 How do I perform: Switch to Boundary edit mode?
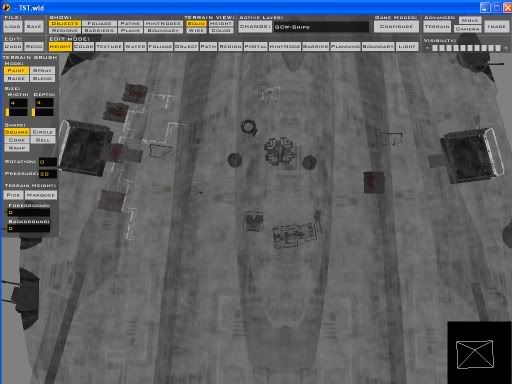378,47
